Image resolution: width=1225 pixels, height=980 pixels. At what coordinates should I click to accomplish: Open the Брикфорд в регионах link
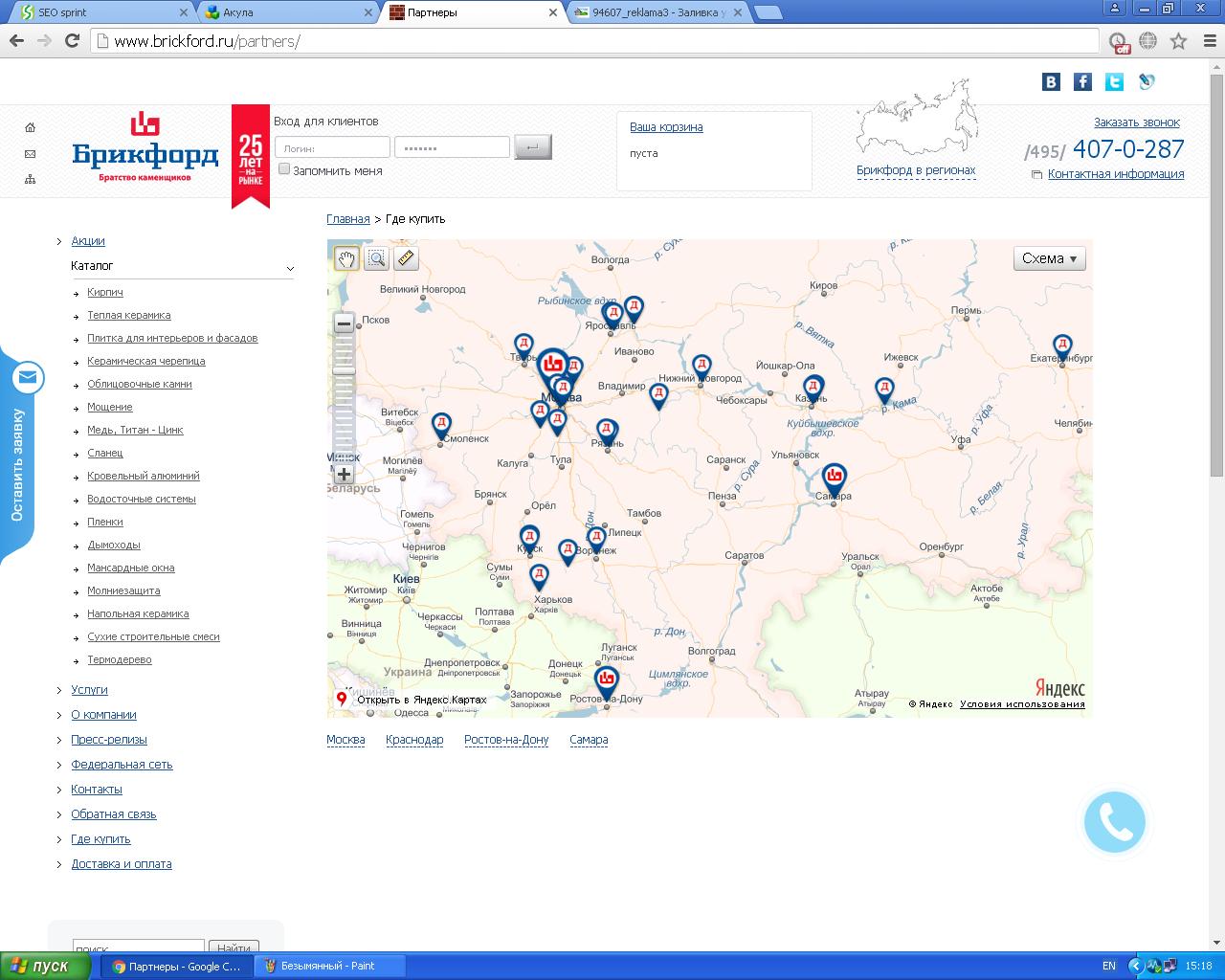[x=916, y=170]
